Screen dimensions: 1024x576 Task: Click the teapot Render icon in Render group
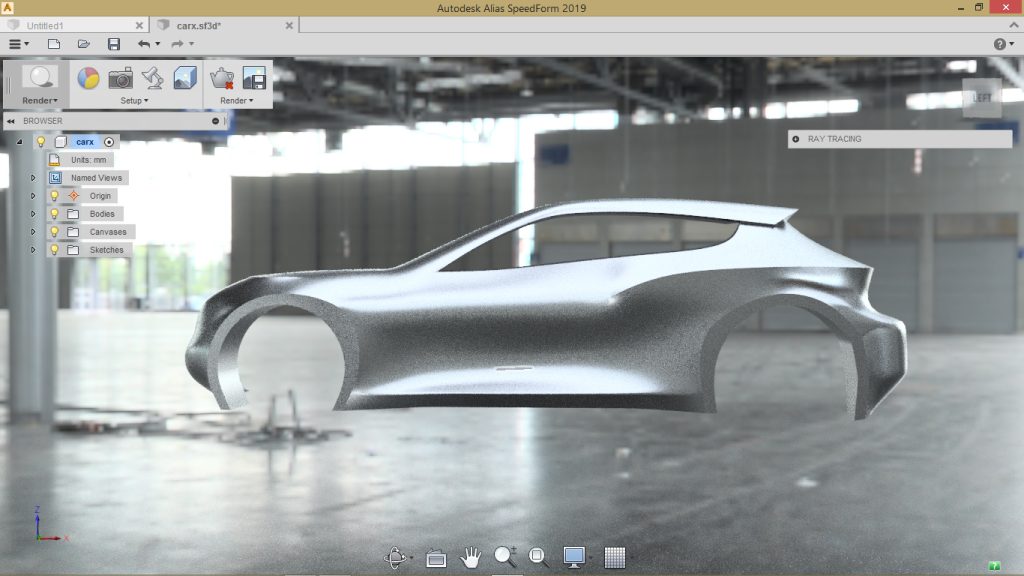click(221, 77)
